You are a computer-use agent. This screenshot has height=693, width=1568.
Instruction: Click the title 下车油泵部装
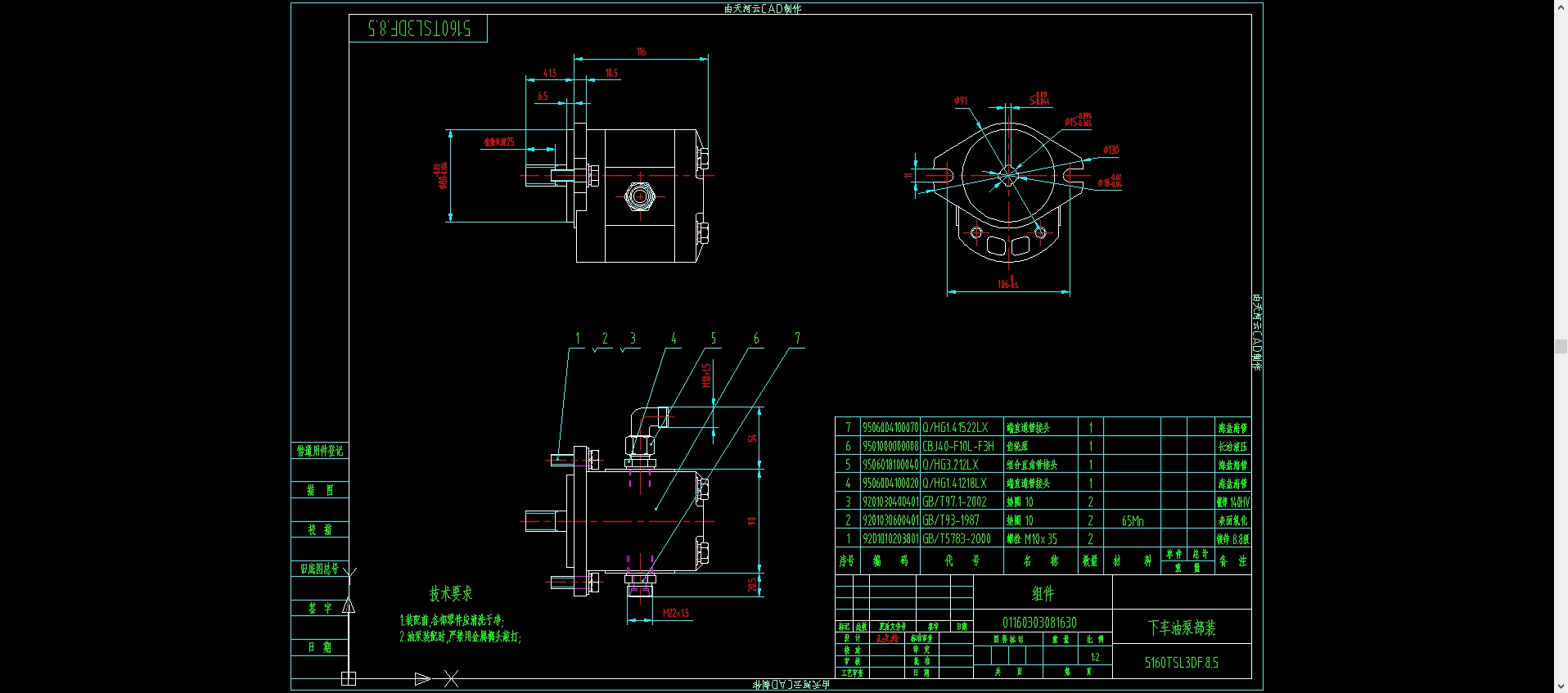pyautogui.click(x=1182, y=628)
